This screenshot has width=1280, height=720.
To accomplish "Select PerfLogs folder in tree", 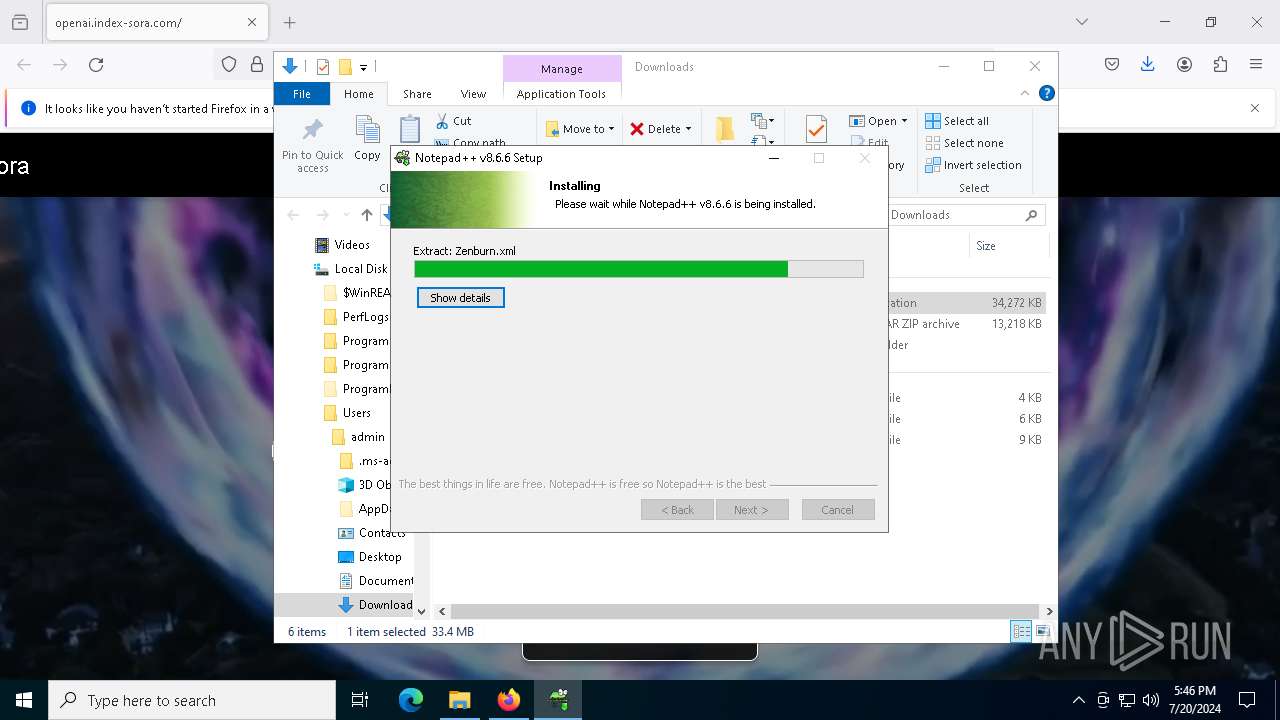I will click(x=357, y=317).
